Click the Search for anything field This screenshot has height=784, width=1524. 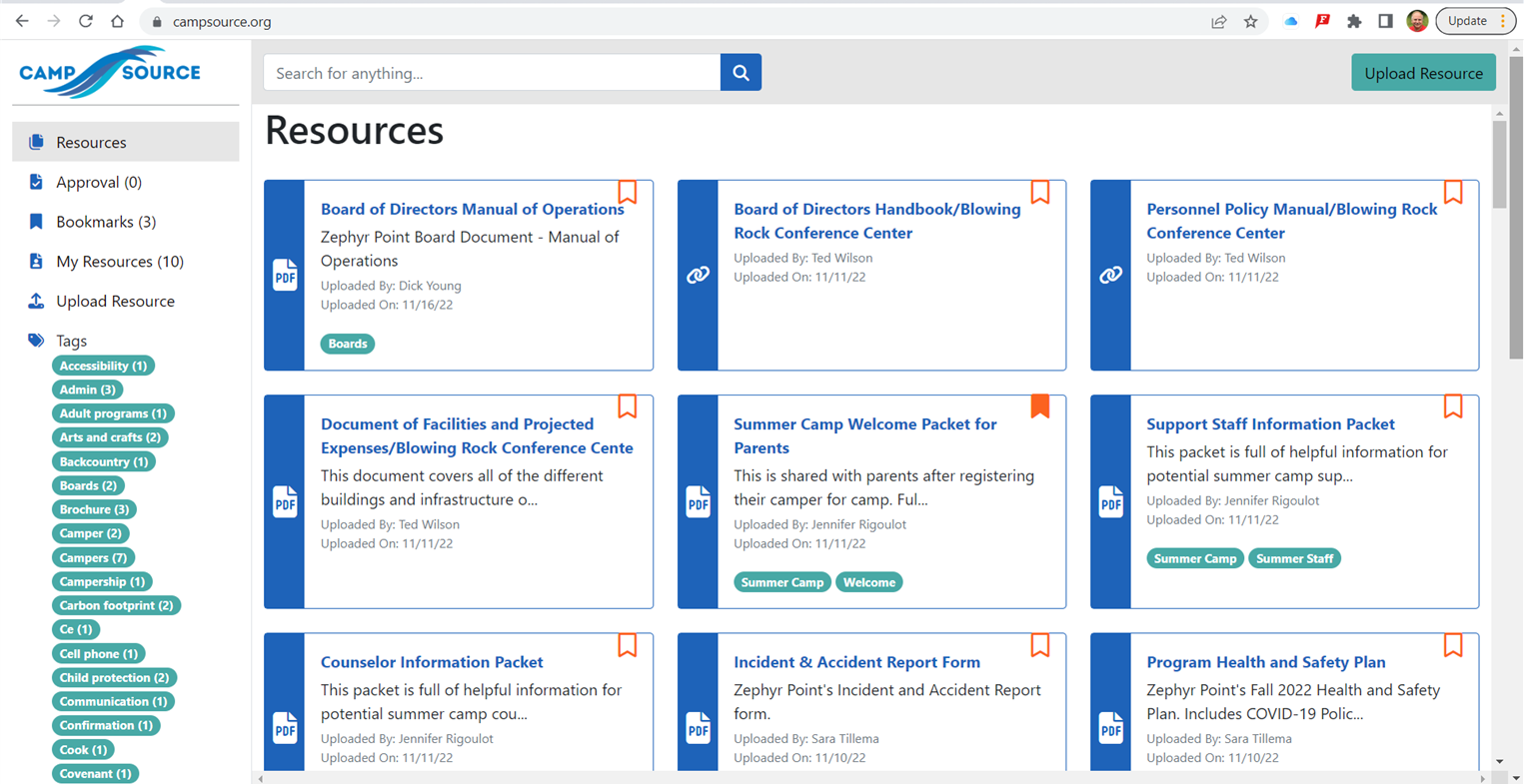click(492, 73)
